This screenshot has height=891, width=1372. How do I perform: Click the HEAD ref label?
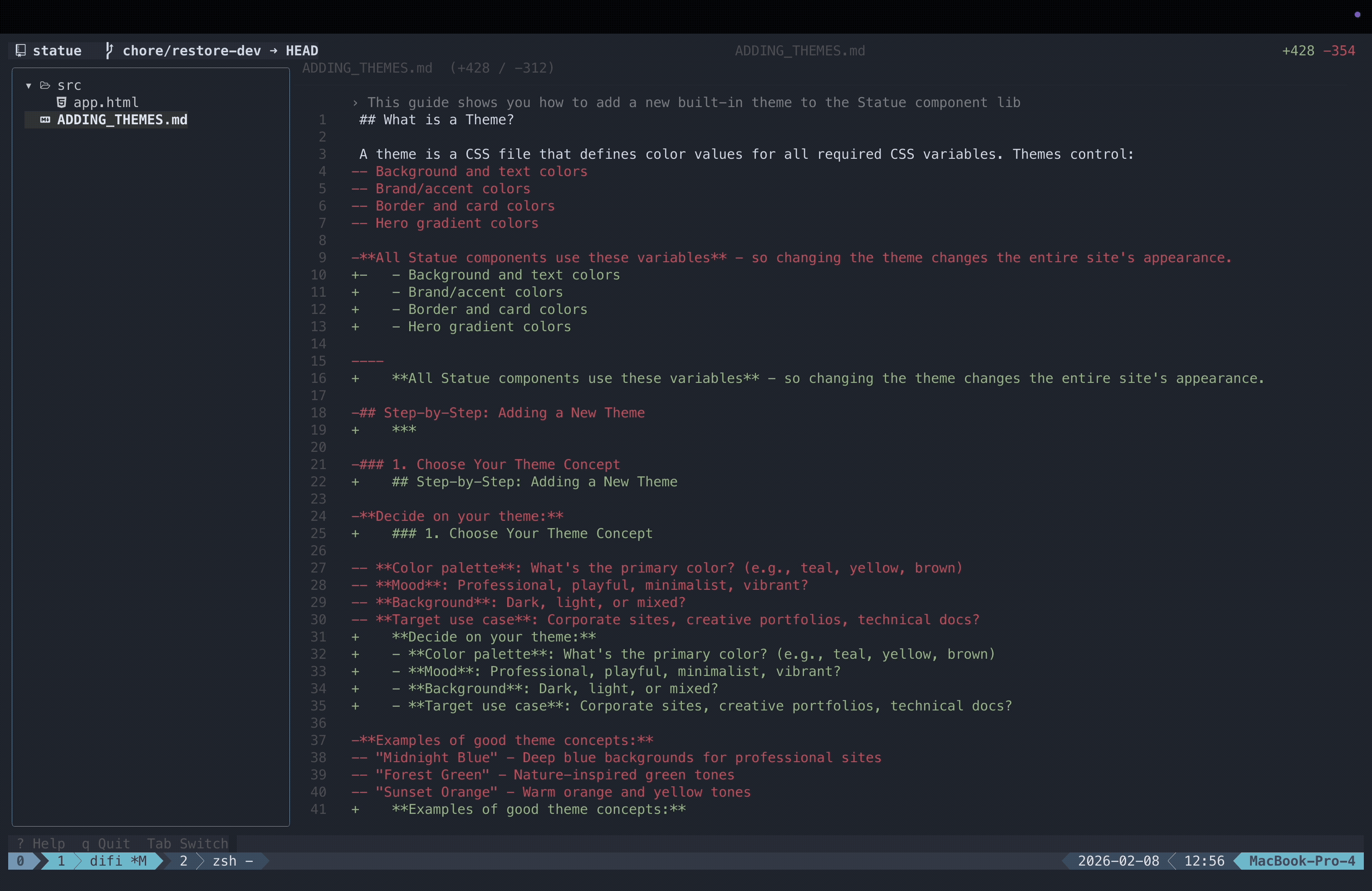(x=302, y=51)
